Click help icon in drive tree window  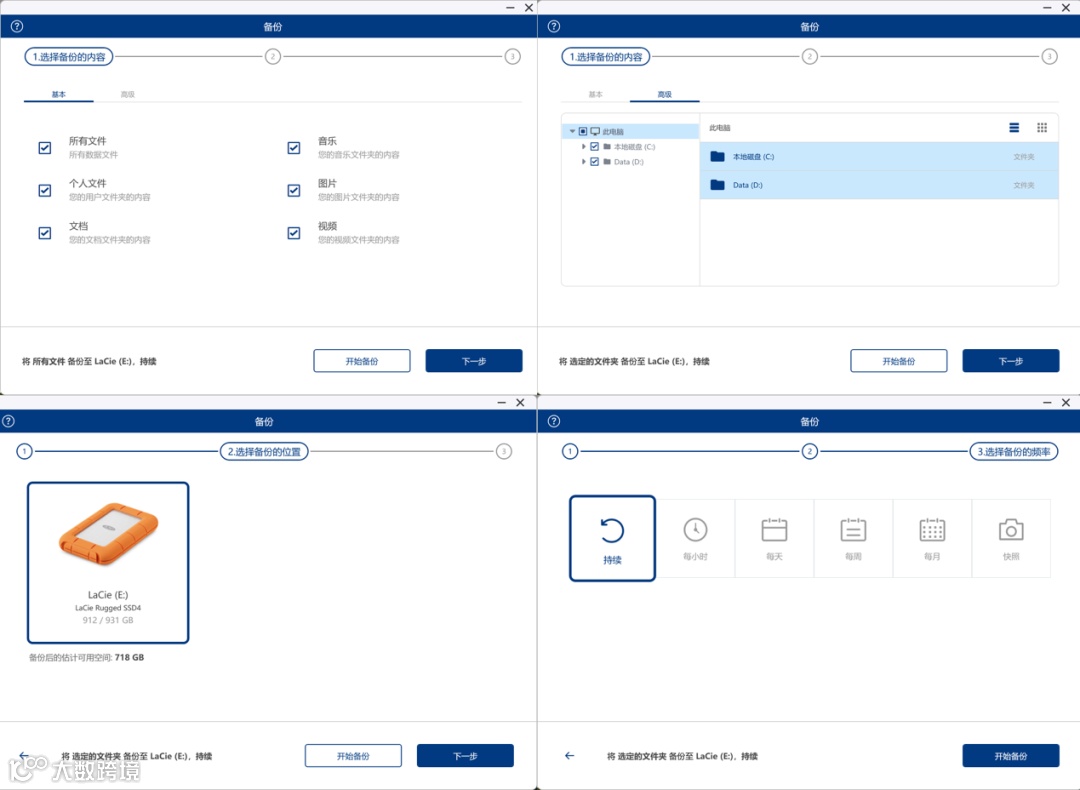coord(554,26)
